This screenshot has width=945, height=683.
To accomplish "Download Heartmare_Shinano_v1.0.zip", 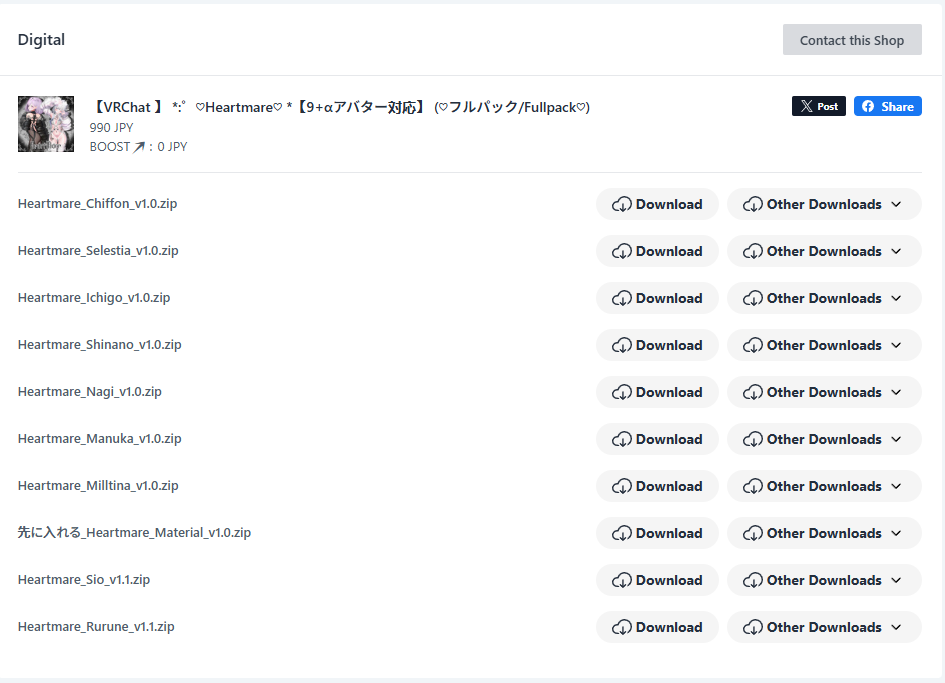I will pyautogui.click(x=658, y=345).
